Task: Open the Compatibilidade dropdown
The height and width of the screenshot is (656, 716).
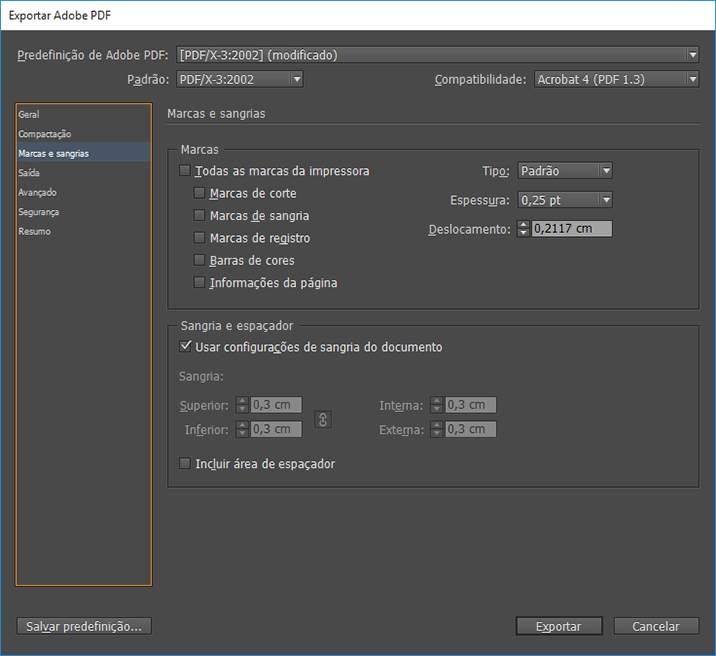Action: (x=615, y=79)
